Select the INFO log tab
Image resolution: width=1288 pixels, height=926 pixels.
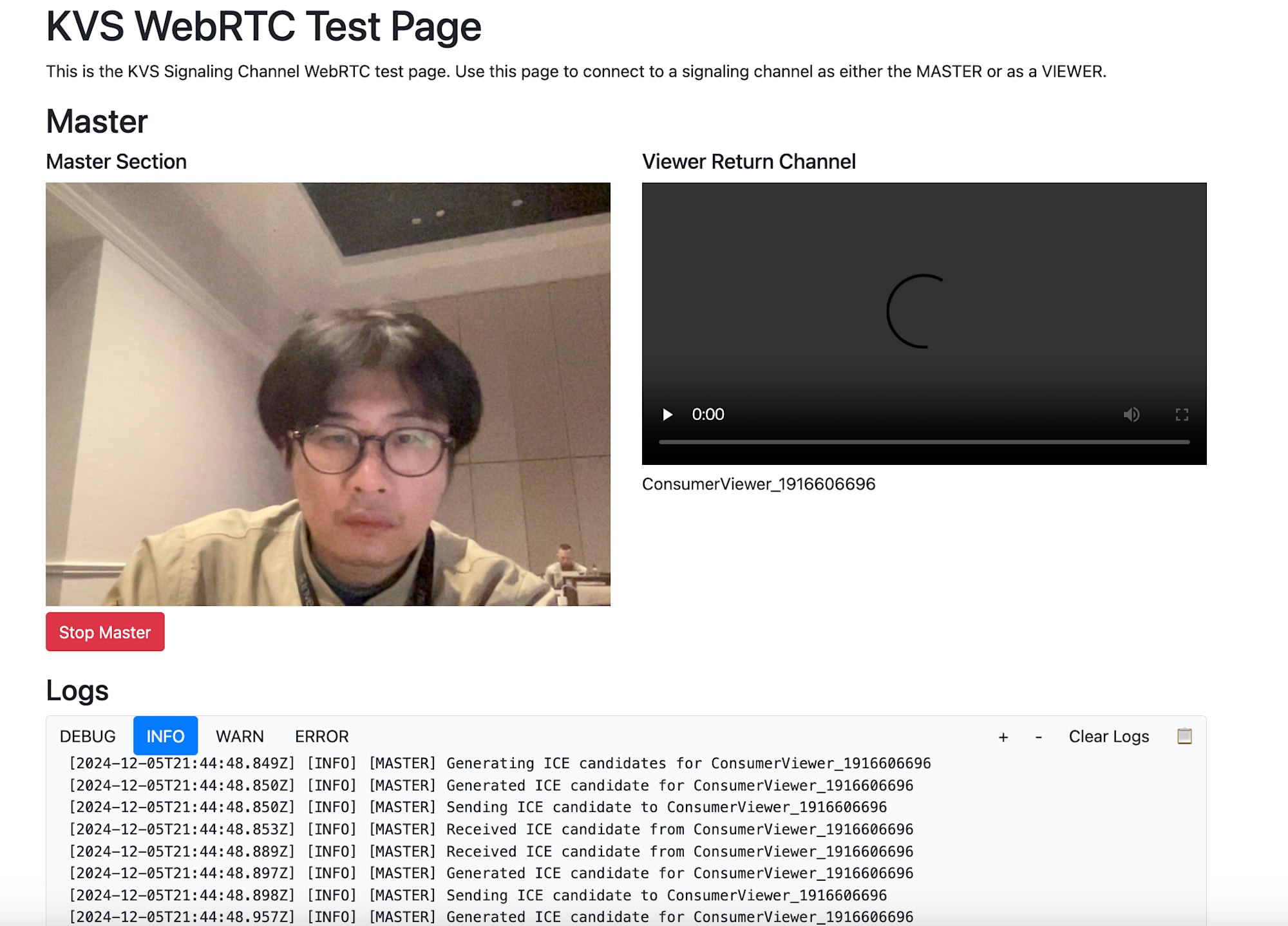pos(166,736)
